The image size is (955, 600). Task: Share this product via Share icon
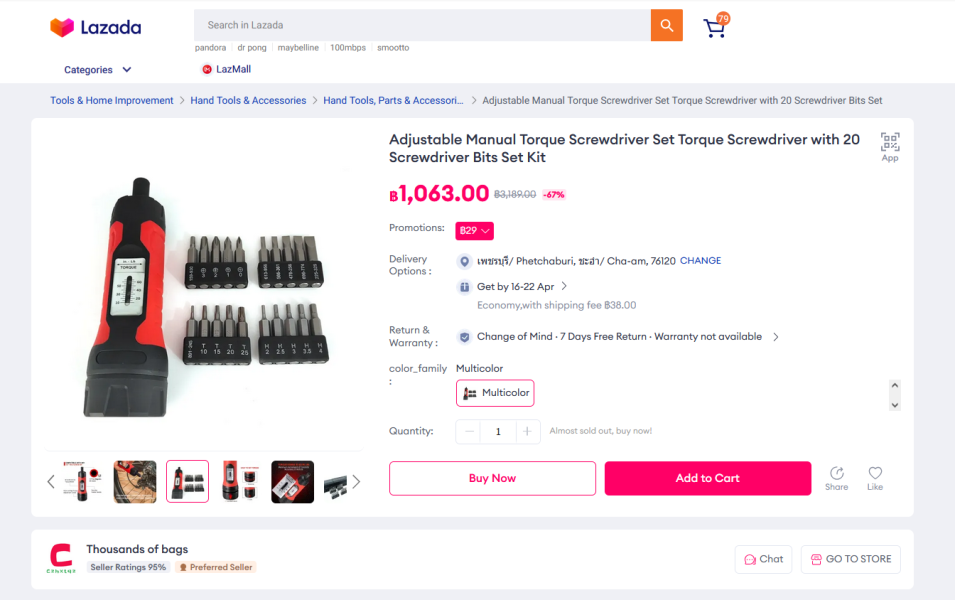[836, 478]
